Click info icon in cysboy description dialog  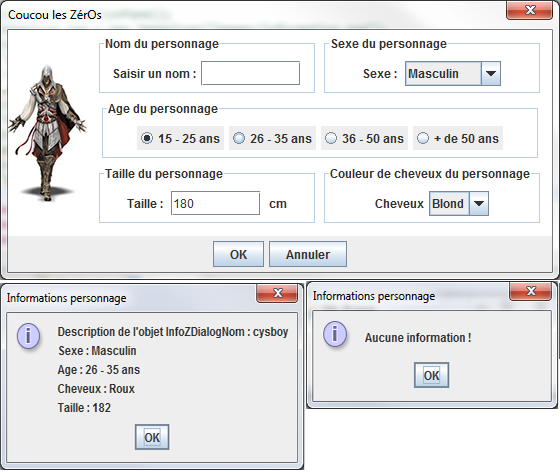point(29,336)
